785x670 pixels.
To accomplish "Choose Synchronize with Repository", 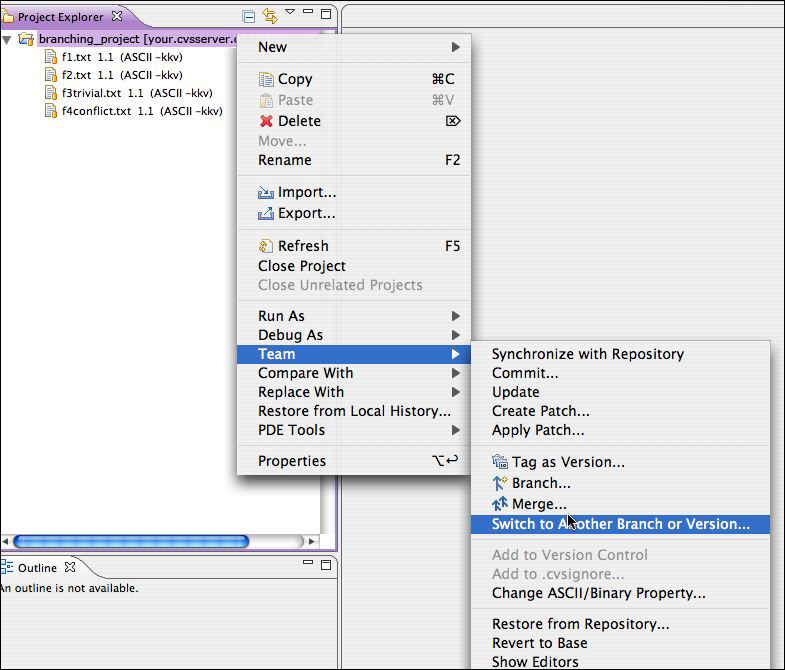I will point(587,354).
